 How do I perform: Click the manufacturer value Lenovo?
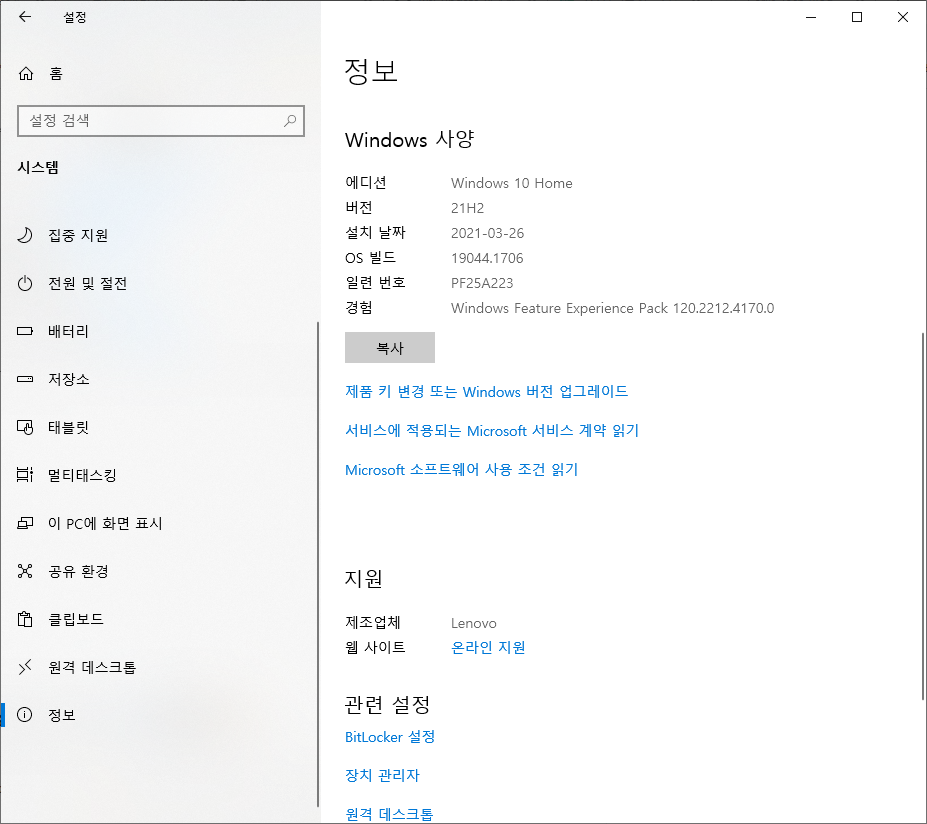[x=474, y=623]
